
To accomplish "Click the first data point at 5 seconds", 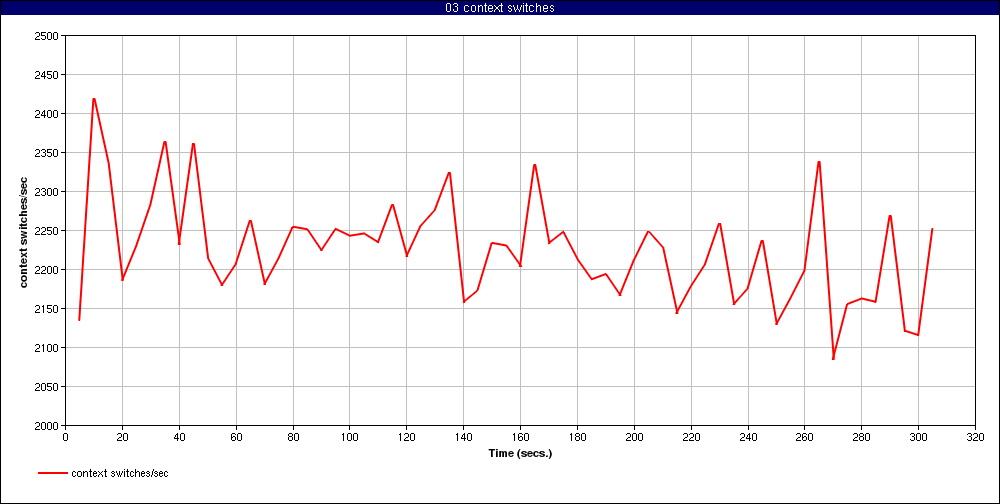I will (79, 320).
